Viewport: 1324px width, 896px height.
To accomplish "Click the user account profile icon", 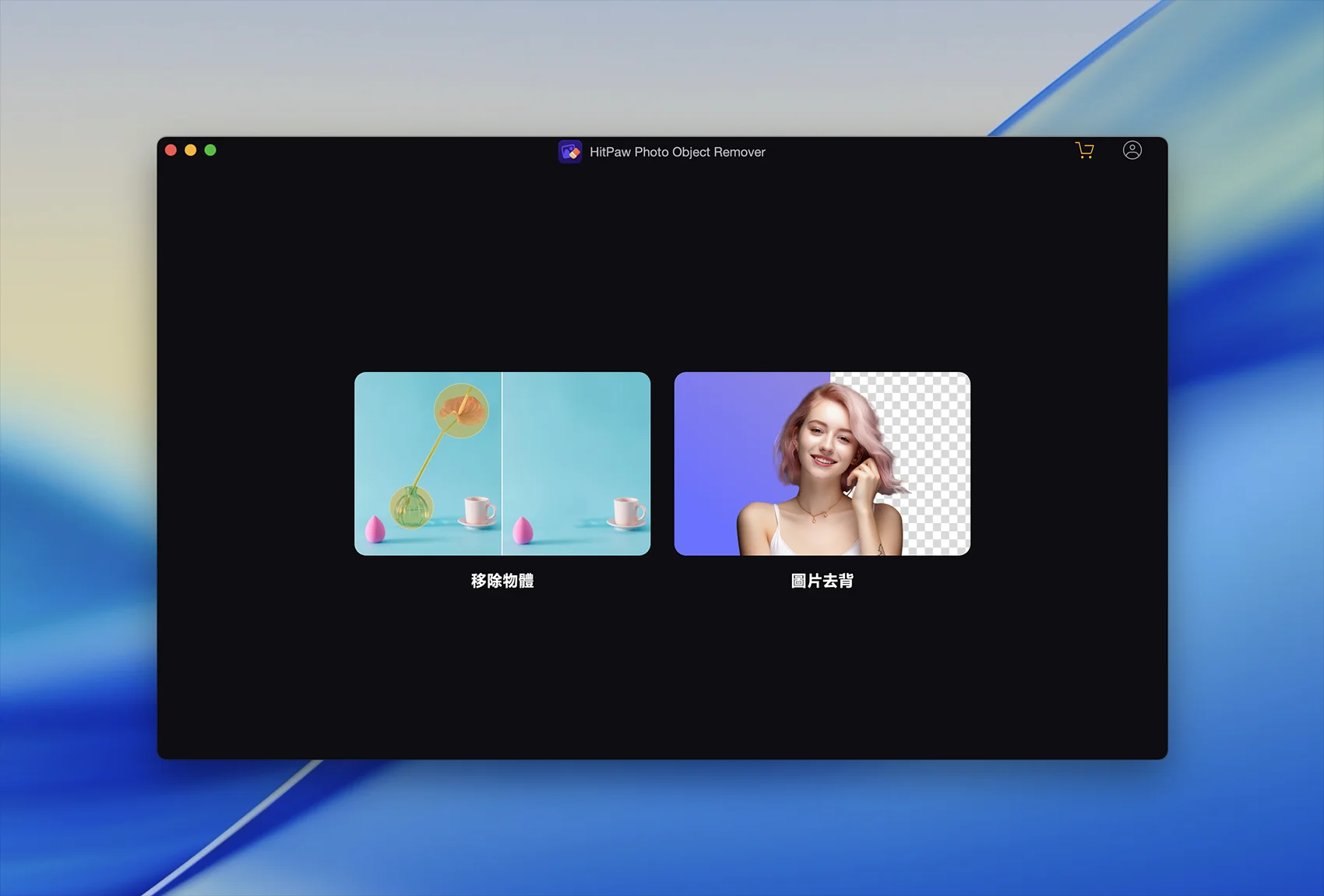I will (1132, 150).
